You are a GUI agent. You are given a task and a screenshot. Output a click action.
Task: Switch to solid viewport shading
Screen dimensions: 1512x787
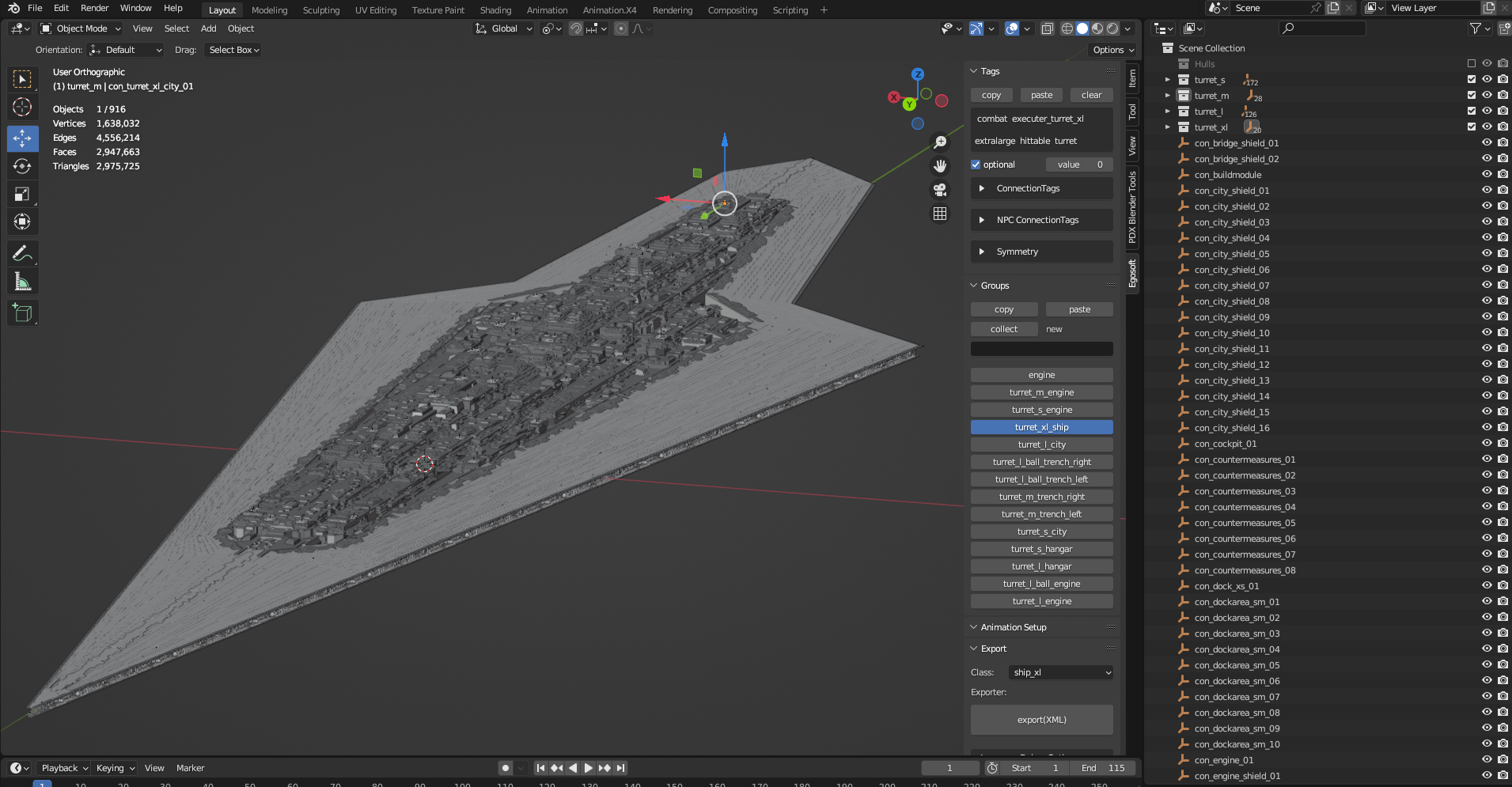coord(1082,28)
